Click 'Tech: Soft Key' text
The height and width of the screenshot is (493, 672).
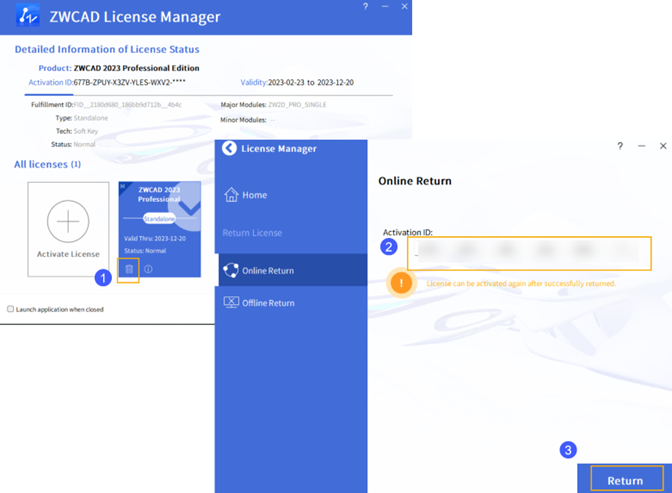click(x=77, y=131)
